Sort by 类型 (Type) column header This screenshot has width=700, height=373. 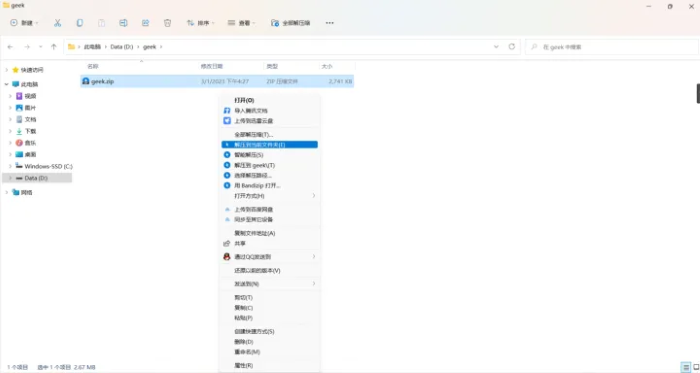[272, 66]
